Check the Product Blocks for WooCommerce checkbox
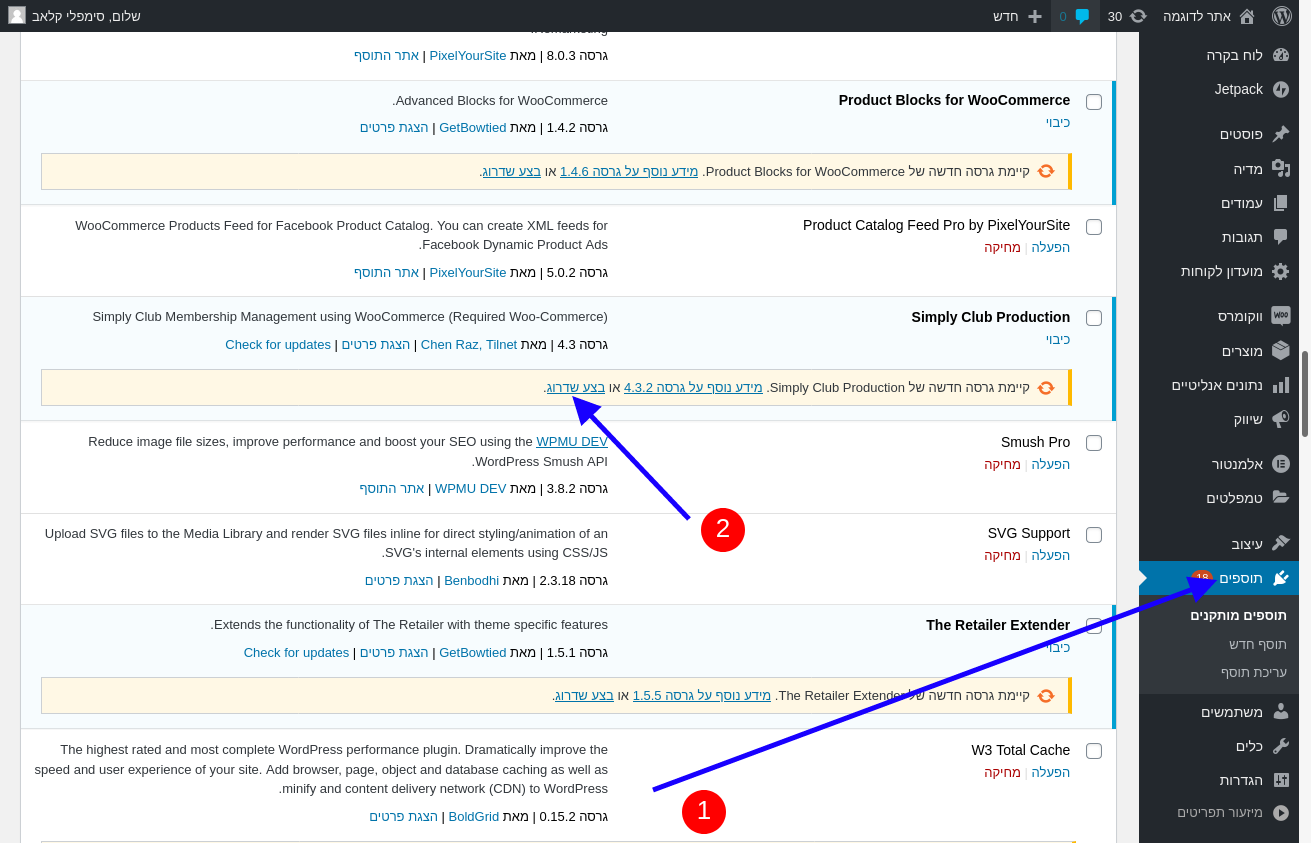Image resolution: width=1311 pixels, height=843 pixels. pos(1094,102)
